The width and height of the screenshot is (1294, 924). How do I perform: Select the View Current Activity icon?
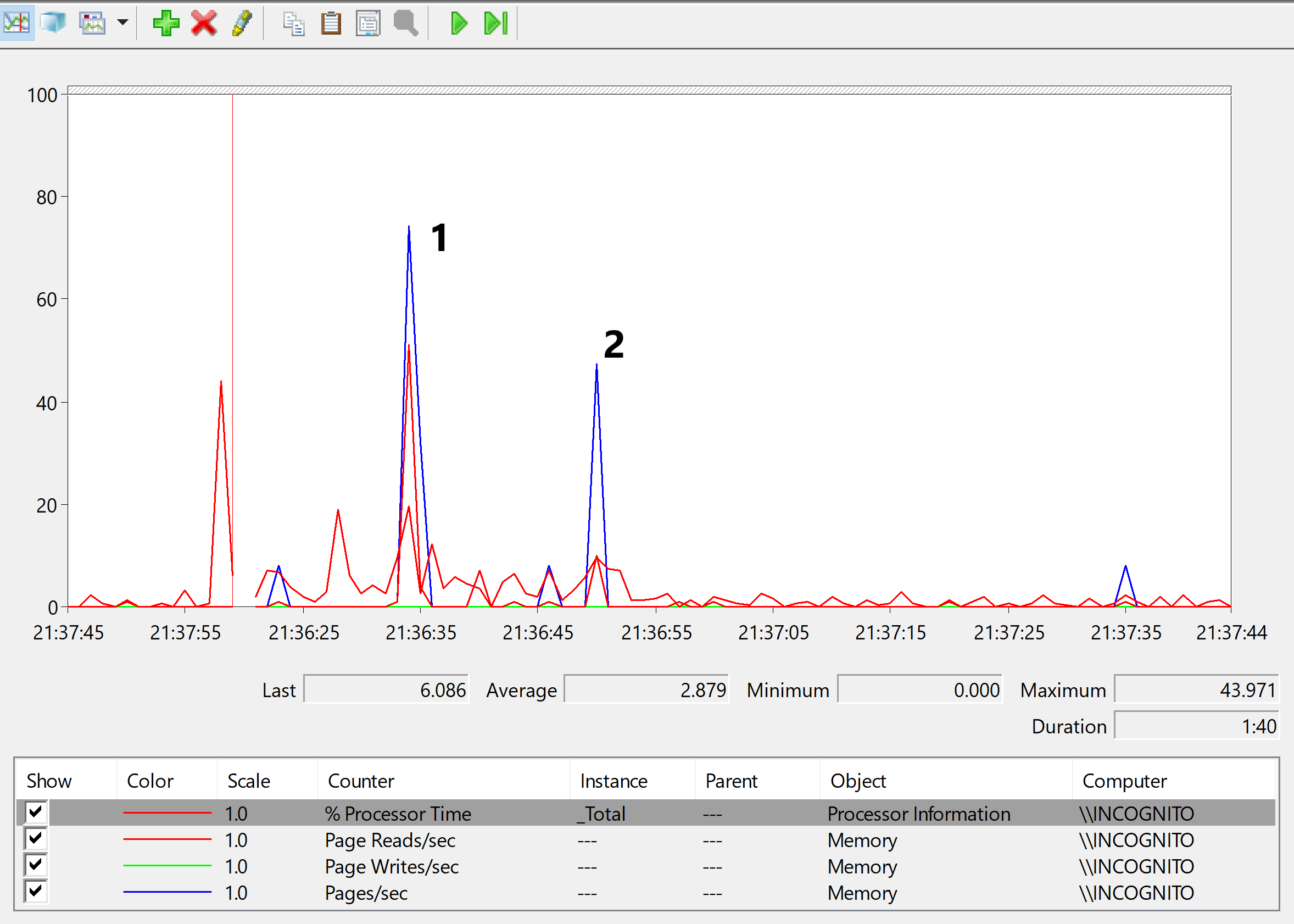(x=16, y=23)
